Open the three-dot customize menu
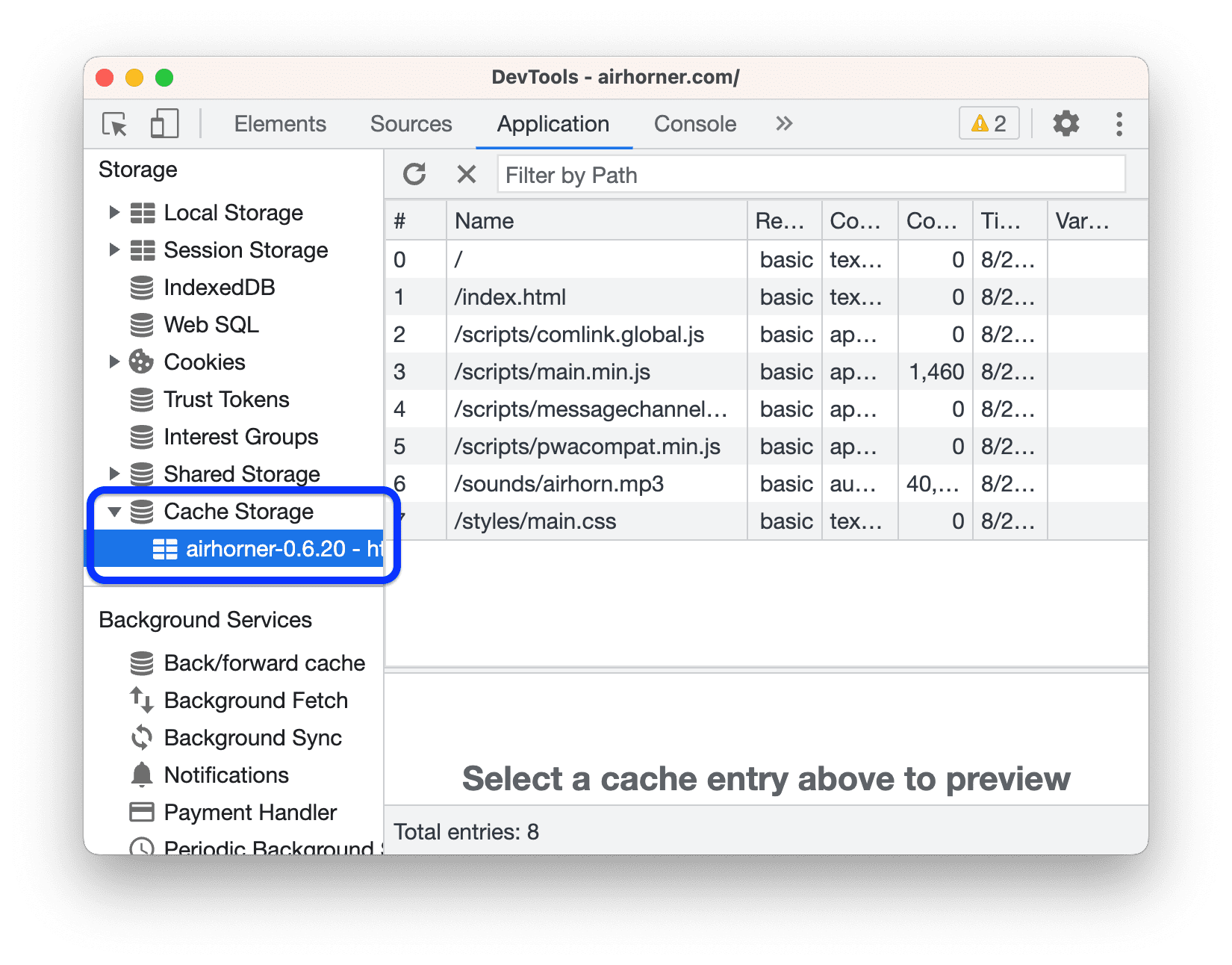The width and height of the screenshot is (1232, 965). [1119, 124]
